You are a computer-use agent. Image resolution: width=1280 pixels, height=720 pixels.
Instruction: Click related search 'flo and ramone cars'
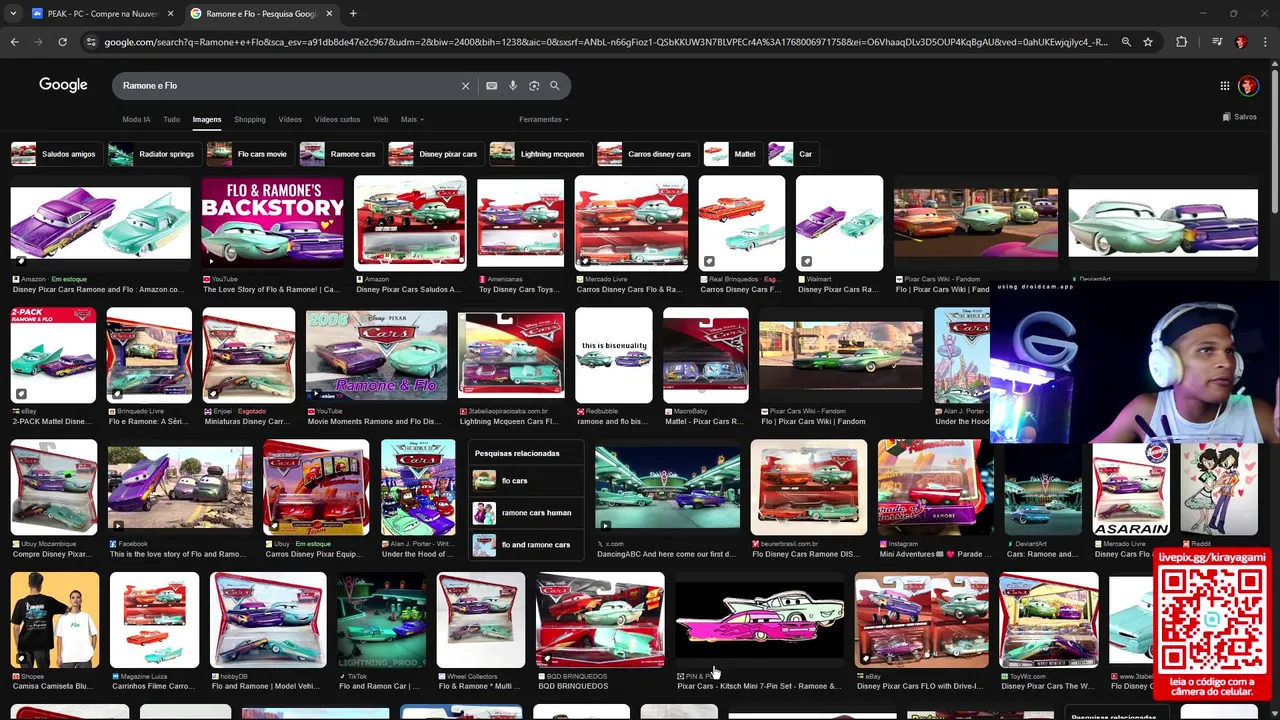(x=526, y=544)
